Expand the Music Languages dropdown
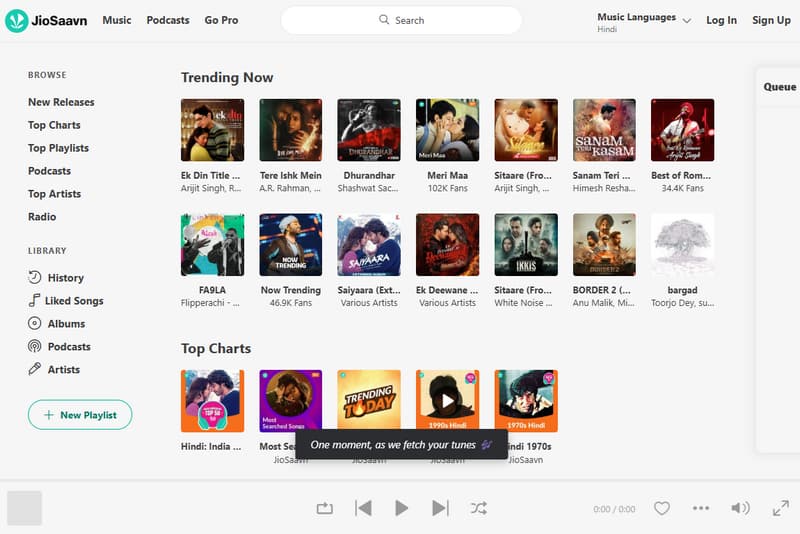This screenshot has height=534, width=800. point(644,21)
